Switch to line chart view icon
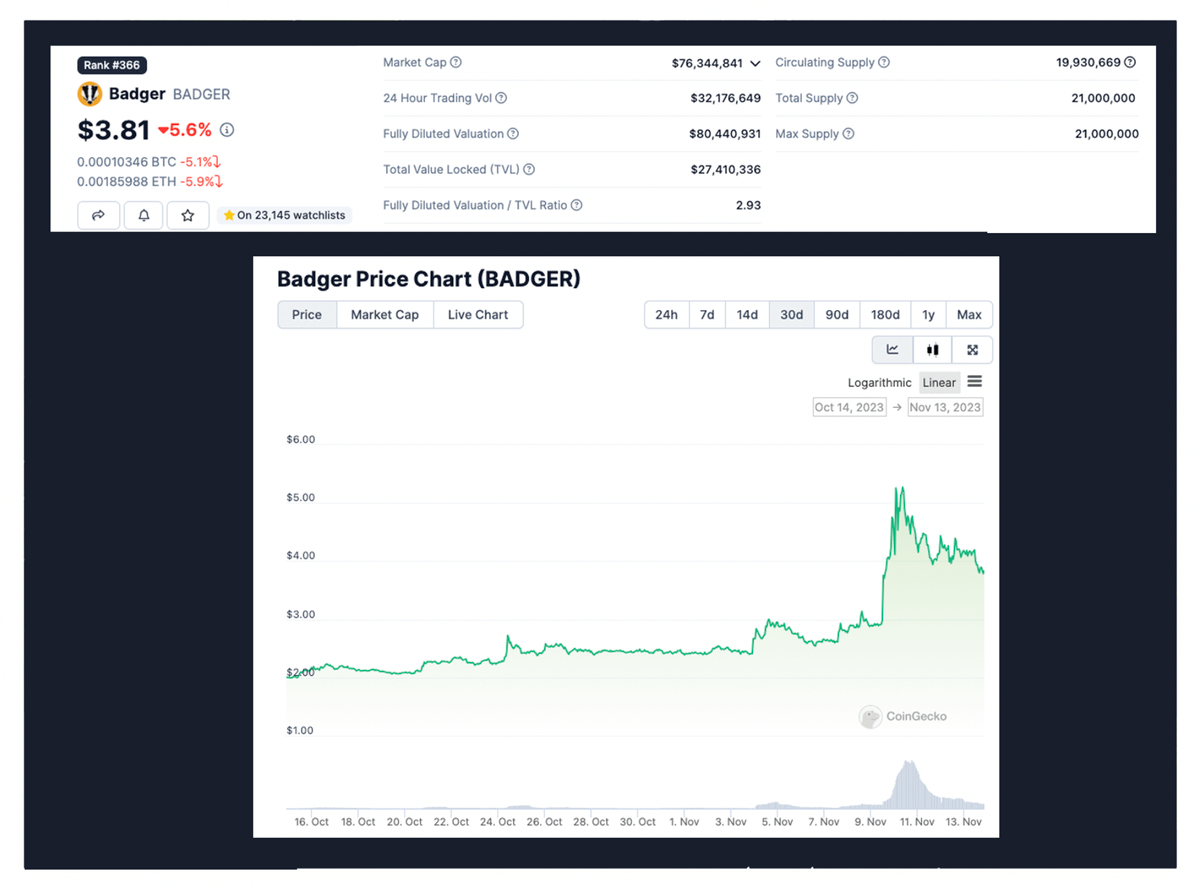The height and width of the screenshot is (888, 1200). coord(893,350)
